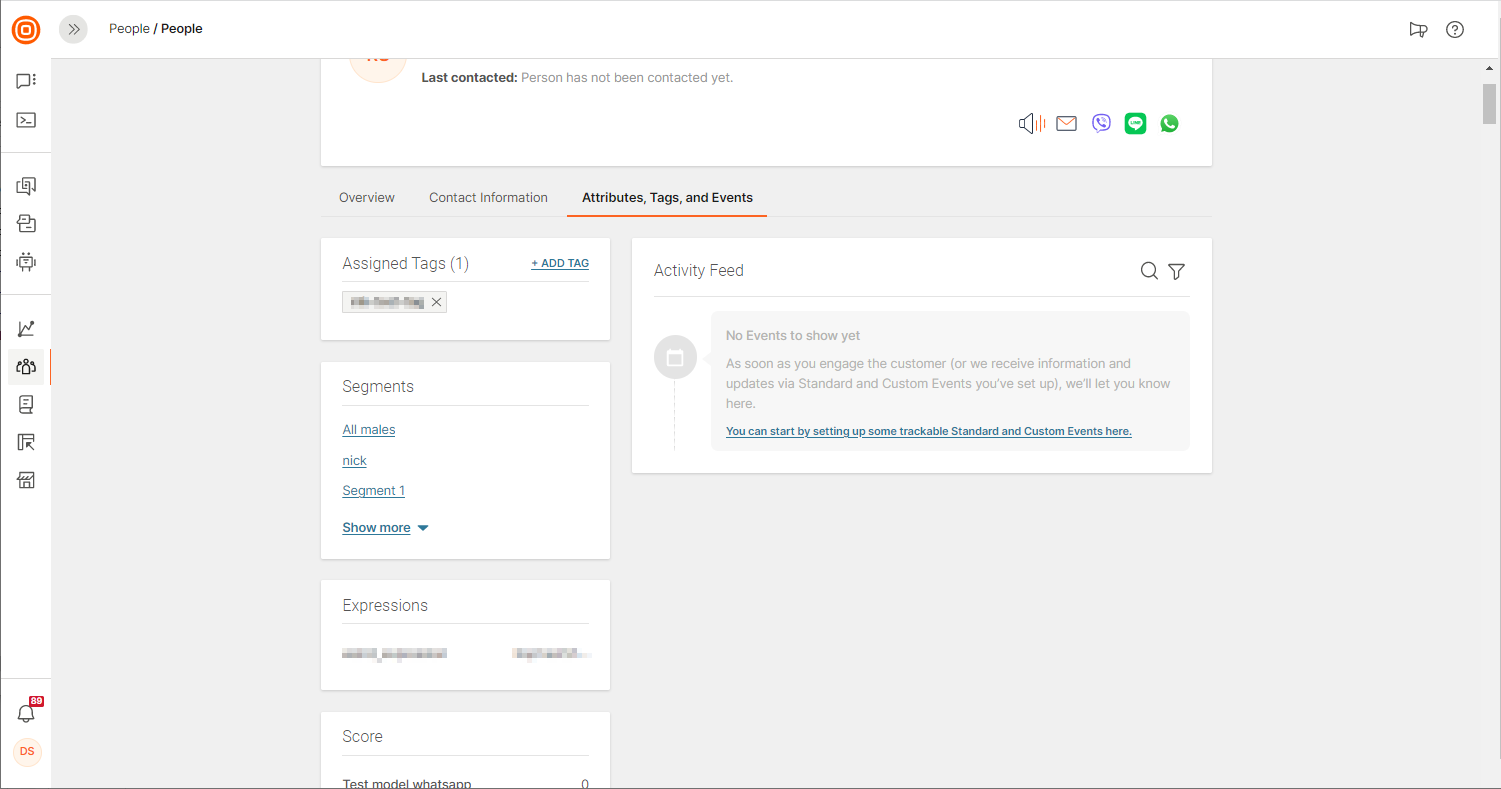This screenshot has width=1501, height=789.
Task: Expand the sidebar with double chevron
Action: pyautogui.click(x=73, y=29)
